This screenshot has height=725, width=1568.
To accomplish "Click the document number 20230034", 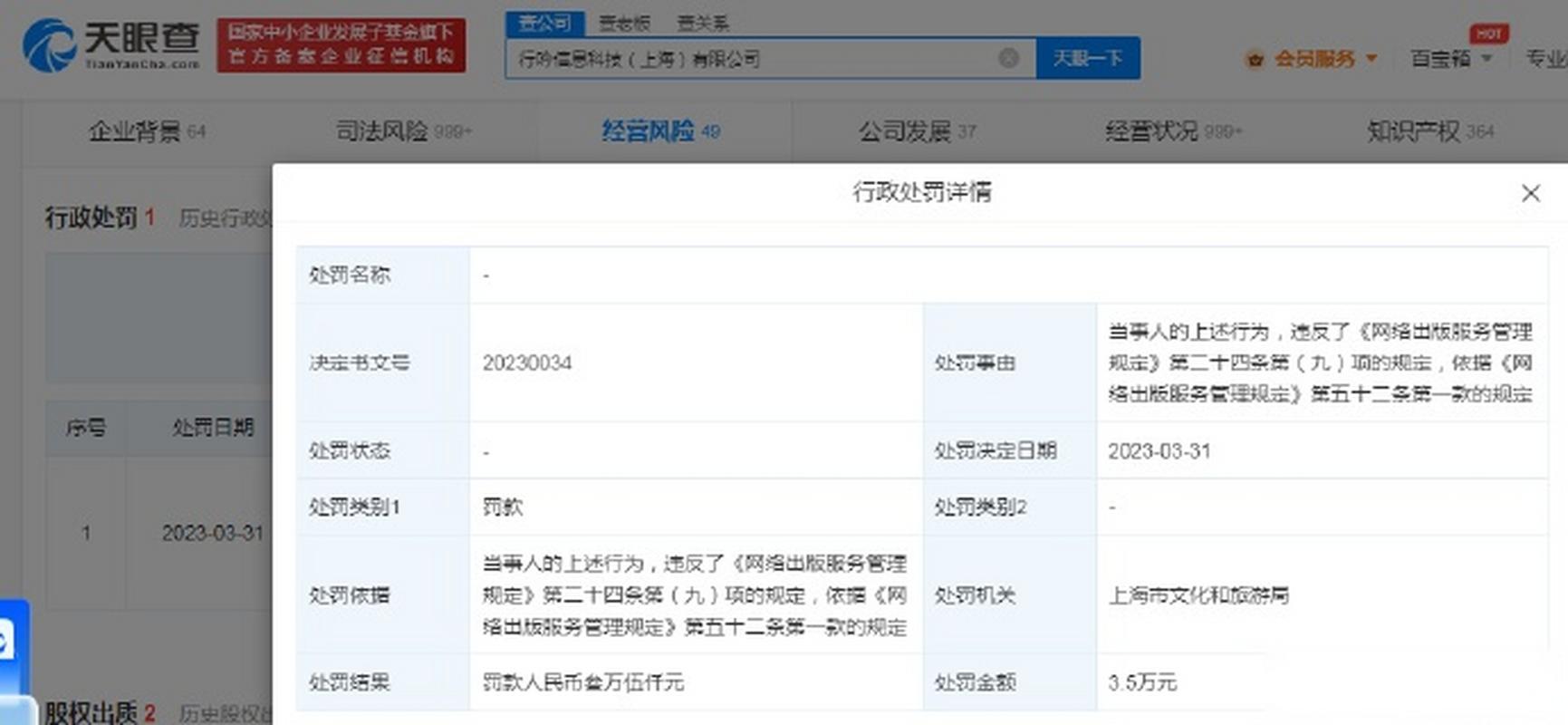I will click(527, 362).
